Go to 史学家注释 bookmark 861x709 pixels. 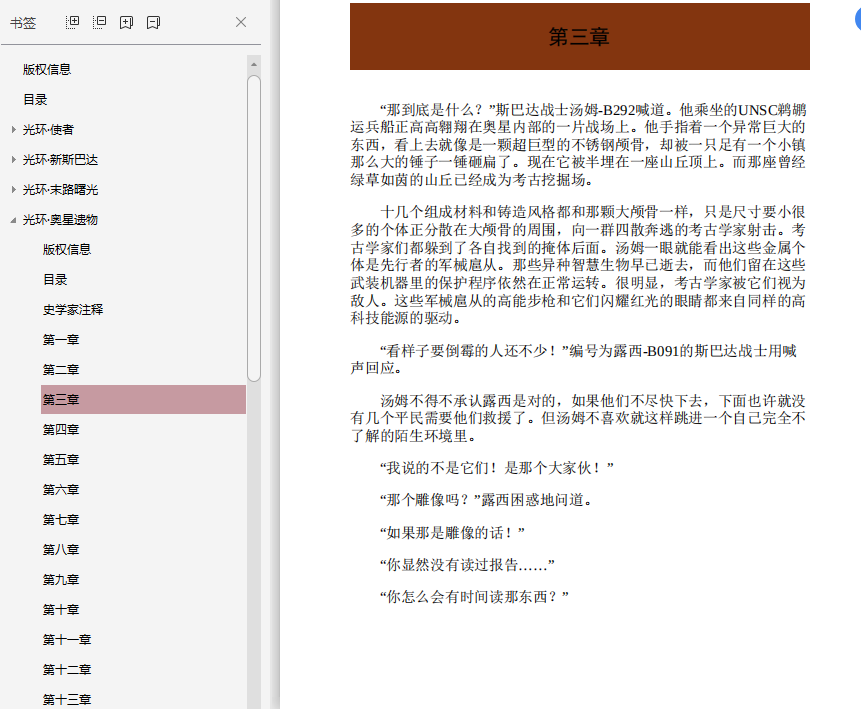(x=73, y=310)
